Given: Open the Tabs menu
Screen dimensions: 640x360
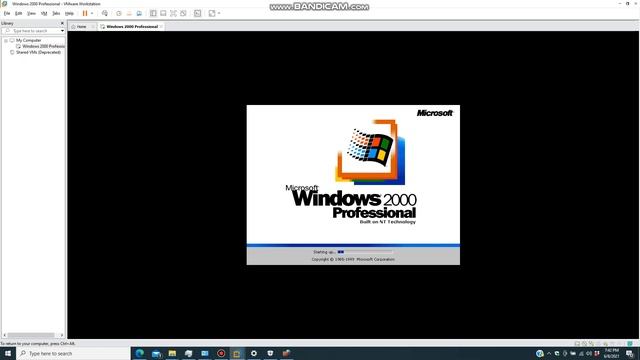Looking at the screenshot, I should coord(56,13).
